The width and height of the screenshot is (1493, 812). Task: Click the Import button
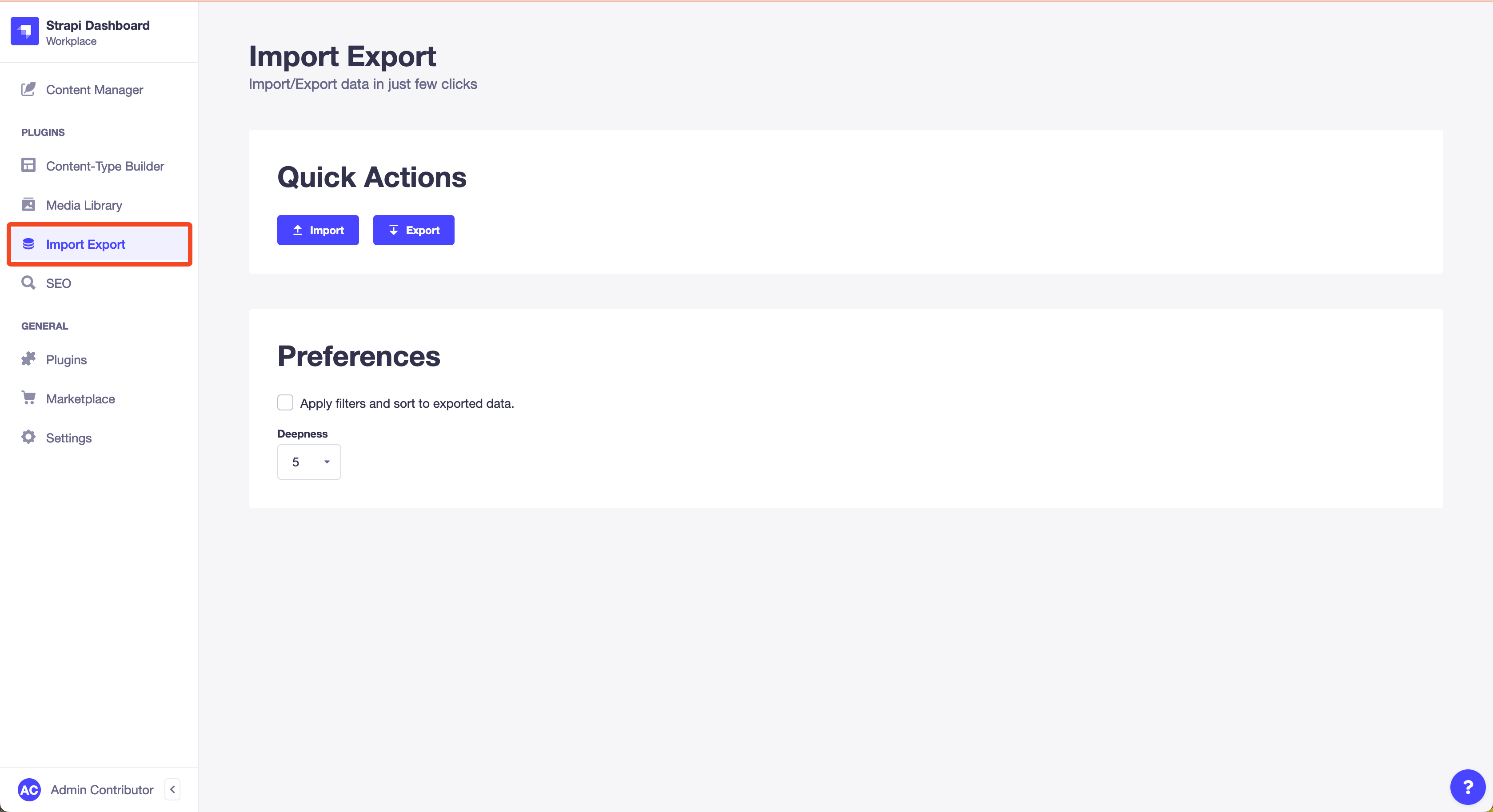[x=318, y=230]
